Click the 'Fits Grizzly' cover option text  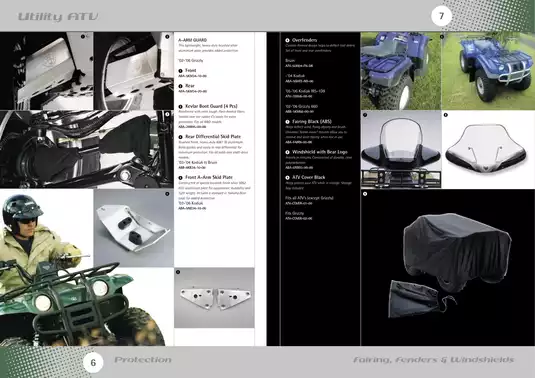click(x=294, y=213)
